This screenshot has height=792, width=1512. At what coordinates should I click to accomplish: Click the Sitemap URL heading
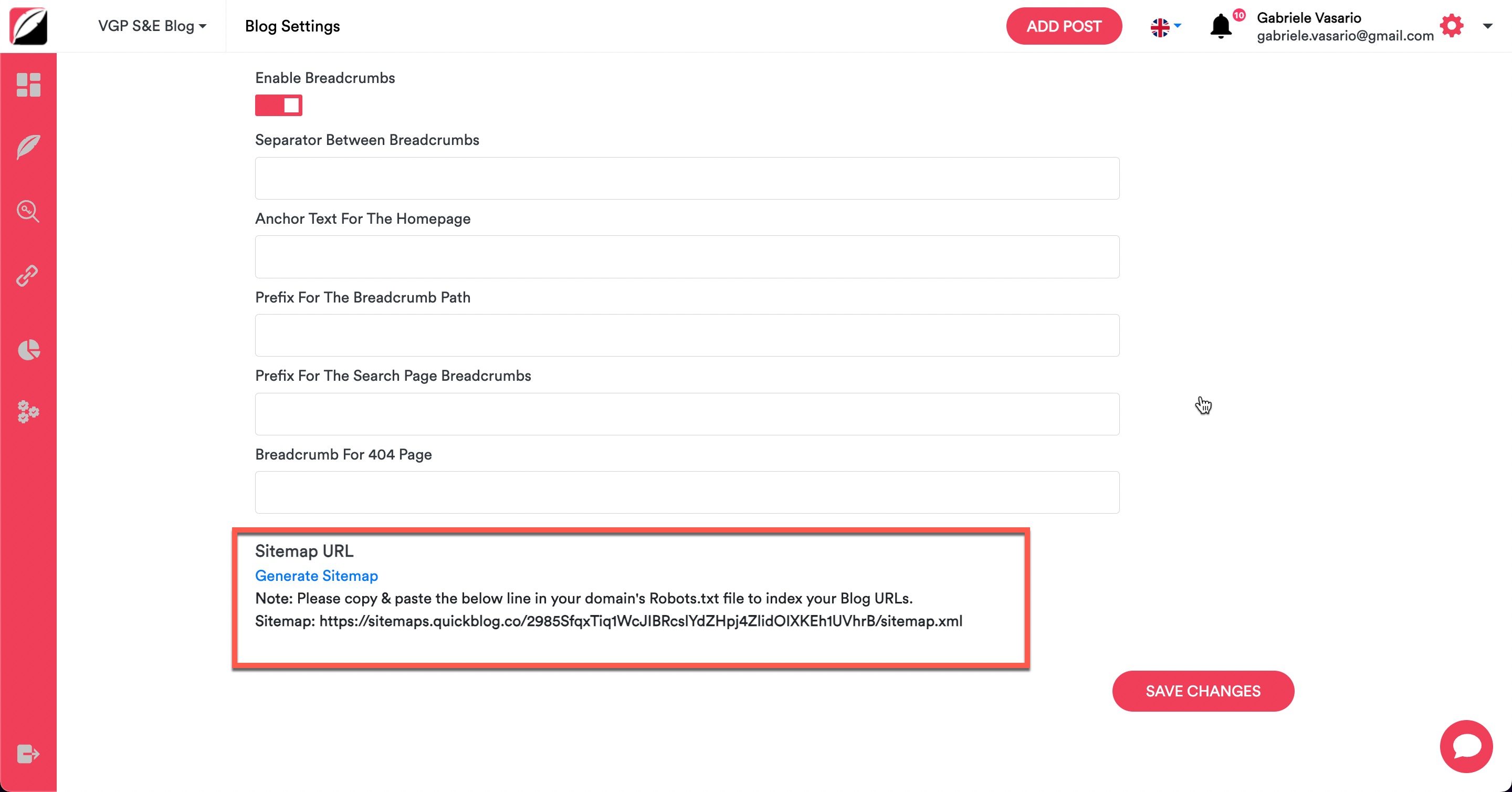pos(304,551)
